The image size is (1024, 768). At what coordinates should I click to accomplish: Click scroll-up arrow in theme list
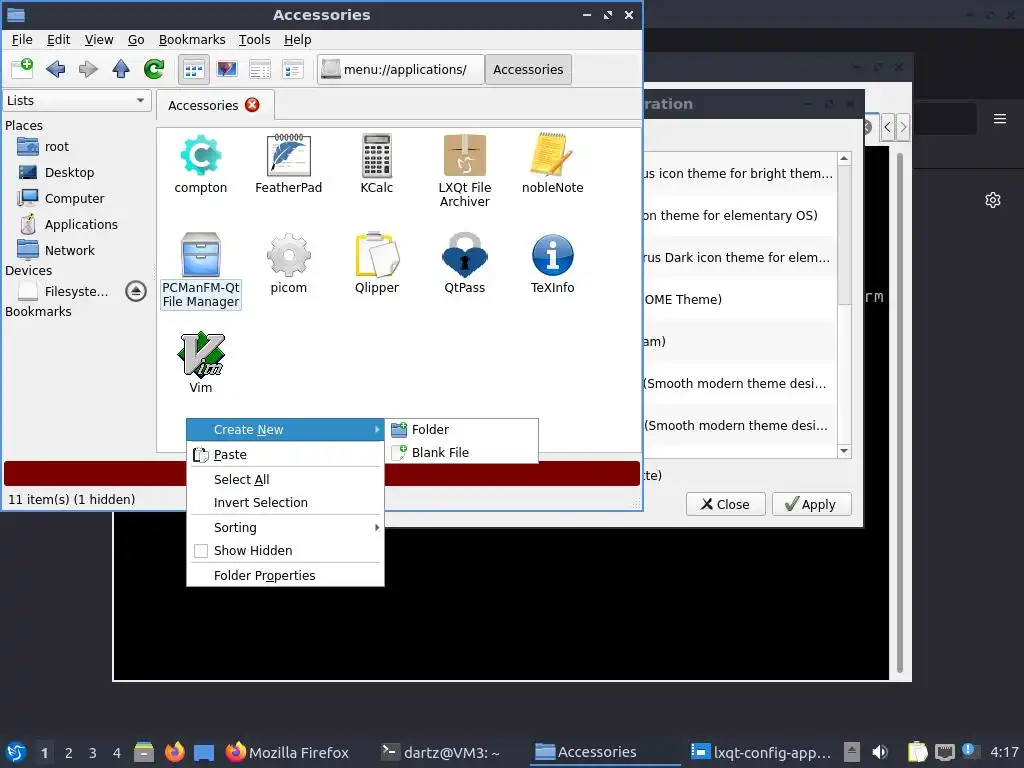coord(844,159)
